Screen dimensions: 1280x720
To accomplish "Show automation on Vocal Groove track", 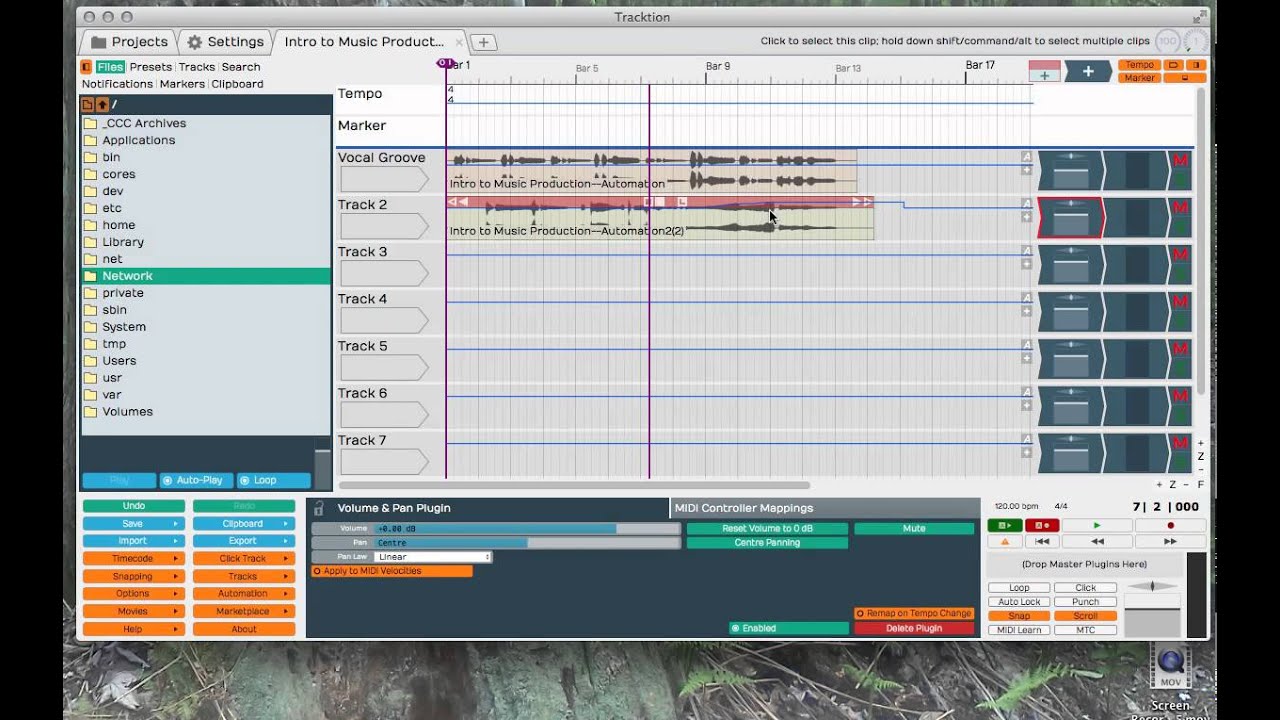I will point(1026,157).
